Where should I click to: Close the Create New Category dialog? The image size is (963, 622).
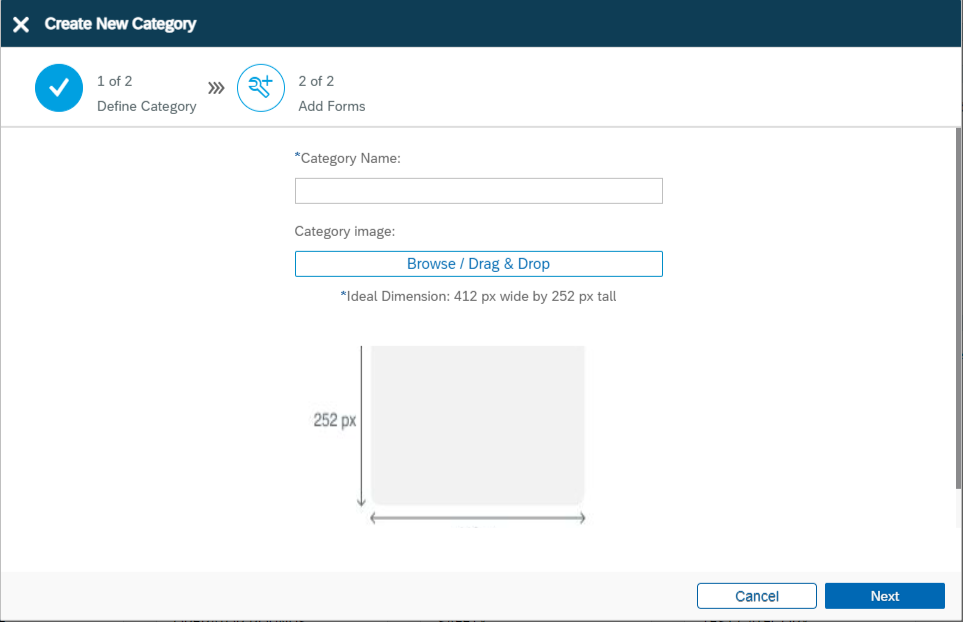click(x=21, y=24)
